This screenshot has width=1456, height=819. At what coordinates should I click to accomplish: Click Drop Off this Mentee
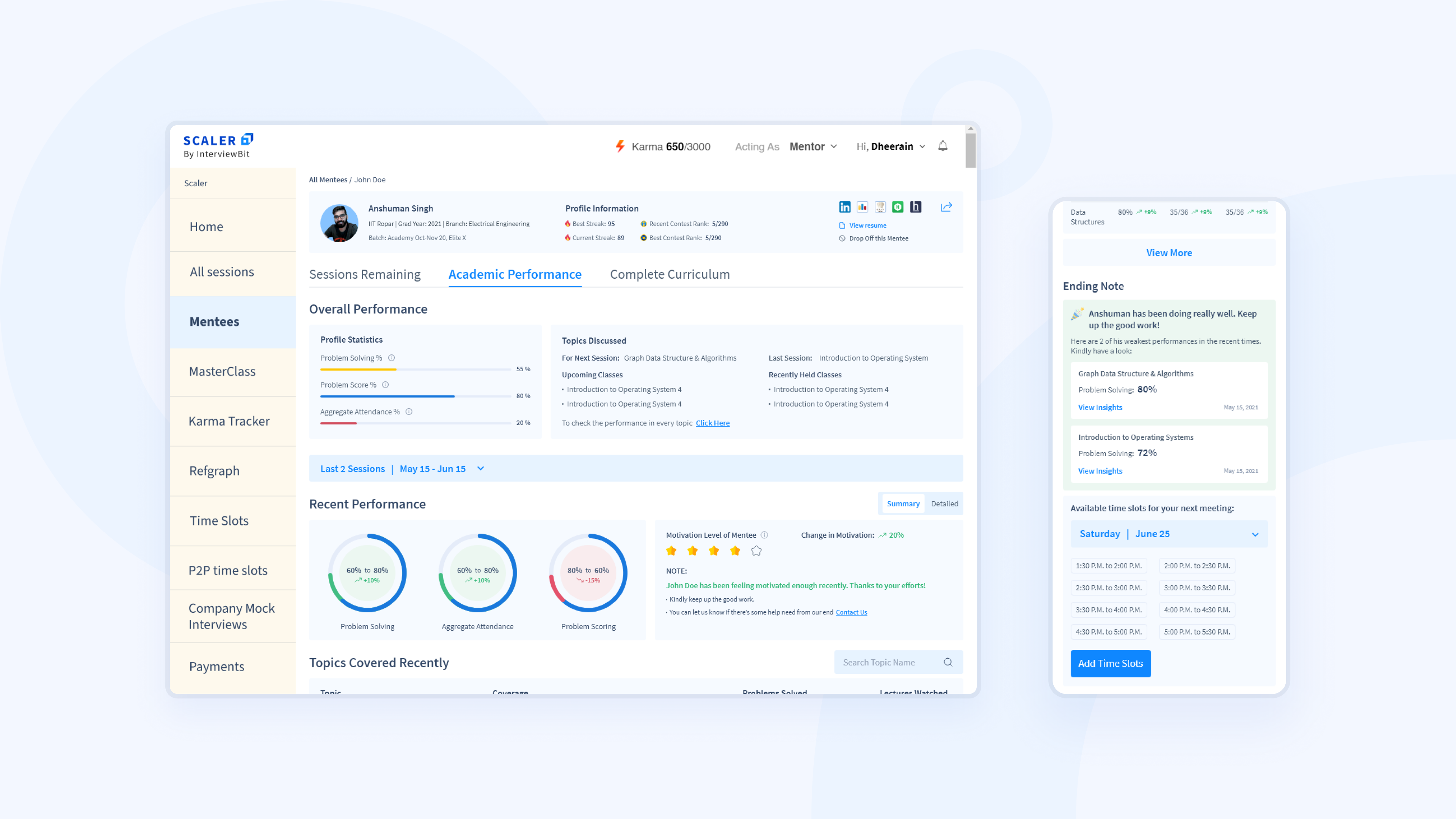(879, 238)
